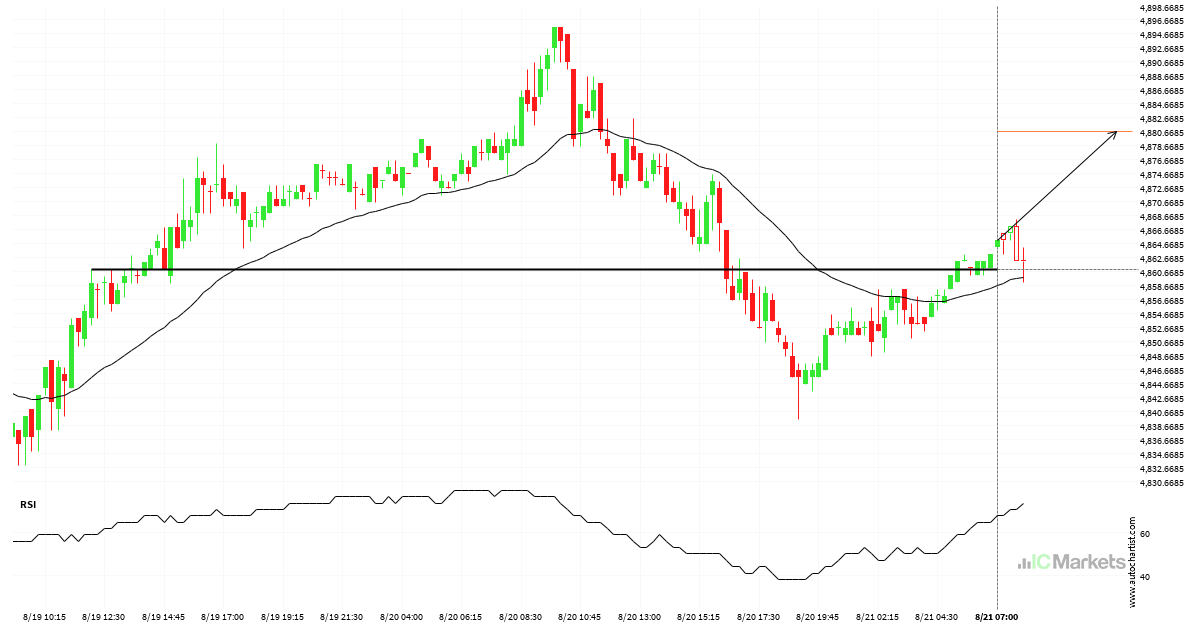Click the 8/20 17:30 time label
The height and width of the screenshot is (630, 1200).
(760, 617)
